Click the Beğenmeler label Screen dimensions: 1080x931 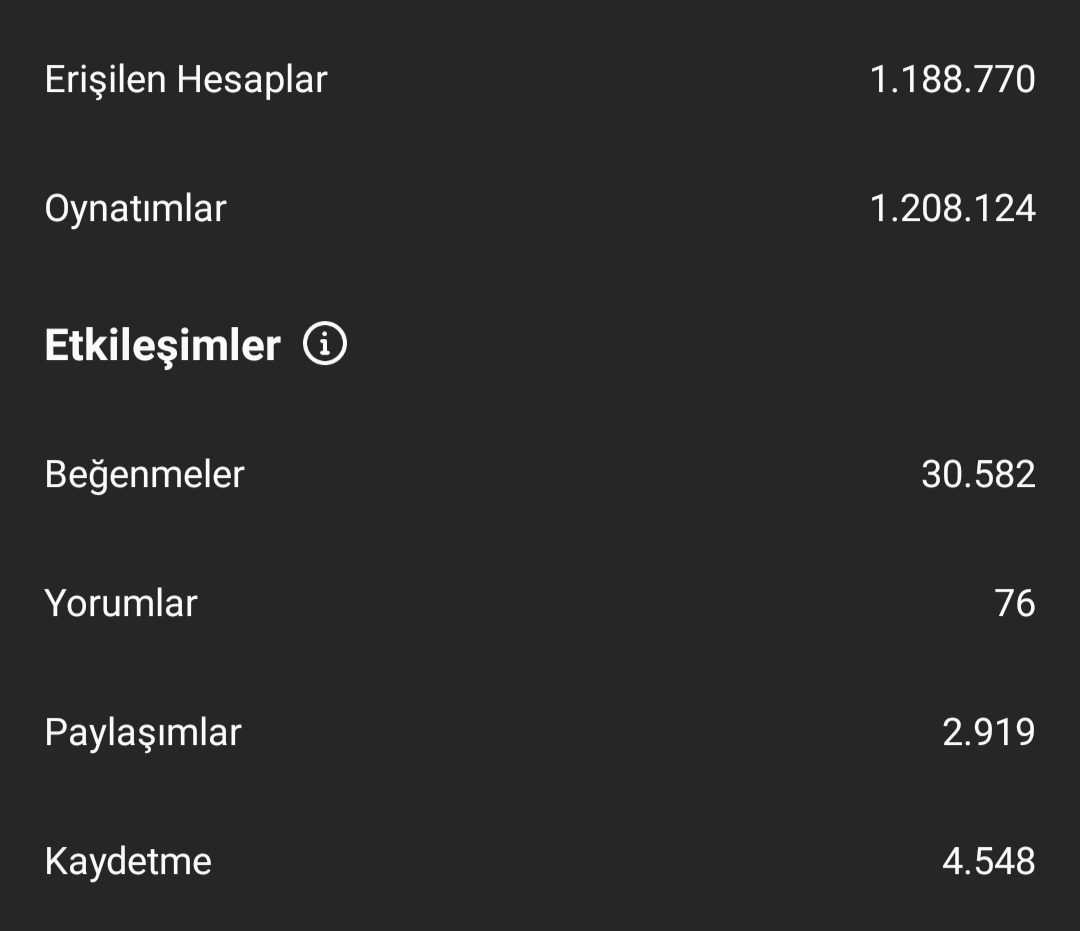coord(145,475)
